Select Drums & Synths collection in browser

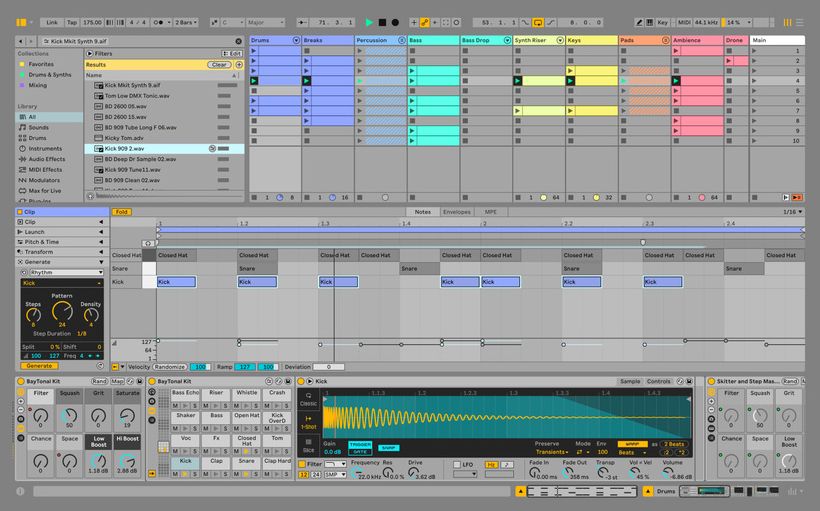click(x=49, y=75)
